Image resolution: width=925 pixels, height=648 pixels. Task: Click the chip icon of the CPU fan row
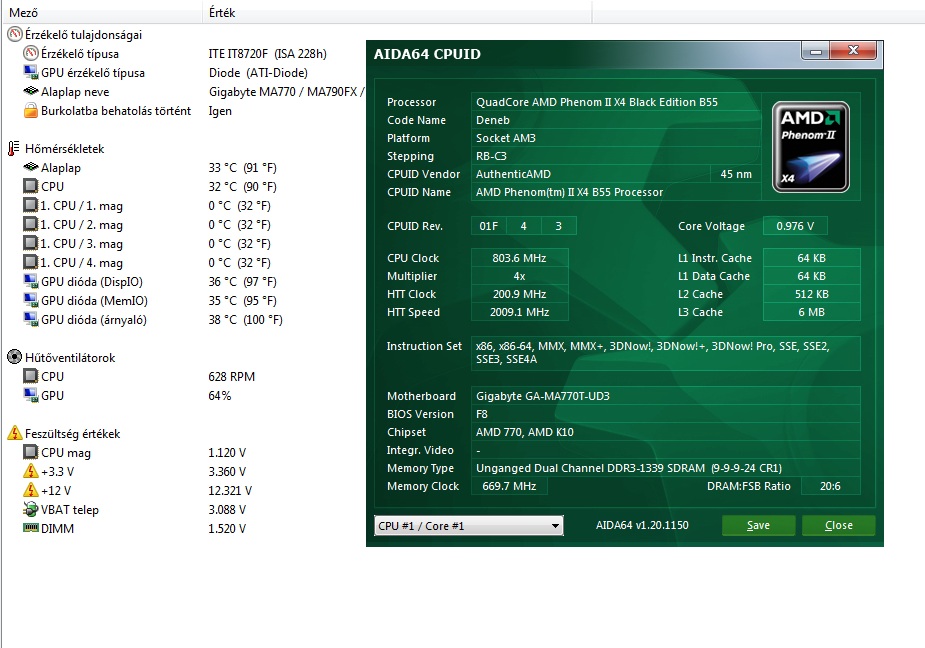[x=30, y=376]
